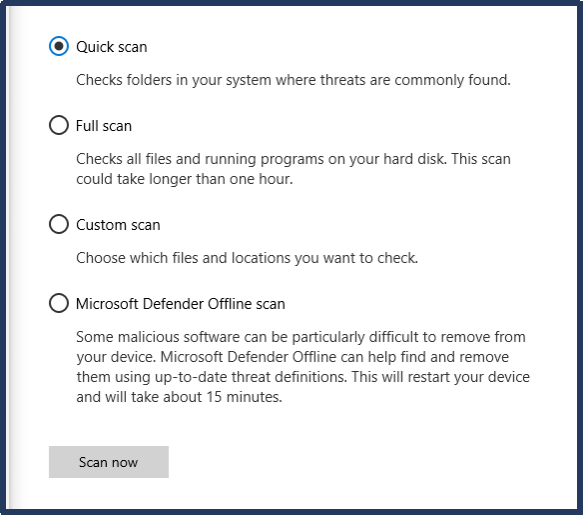
Task: Choose the Full scan radio circle
Action: 58,125
